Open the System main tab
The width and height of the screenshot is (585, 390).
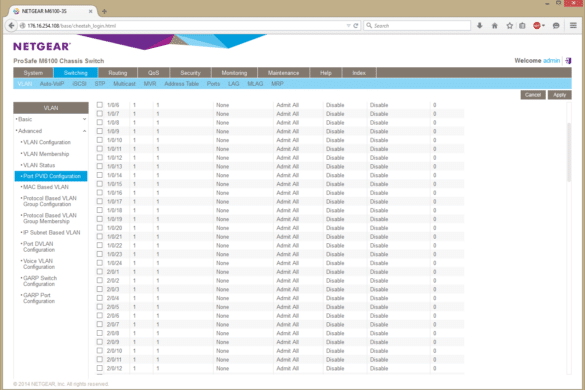pos(33,73)
